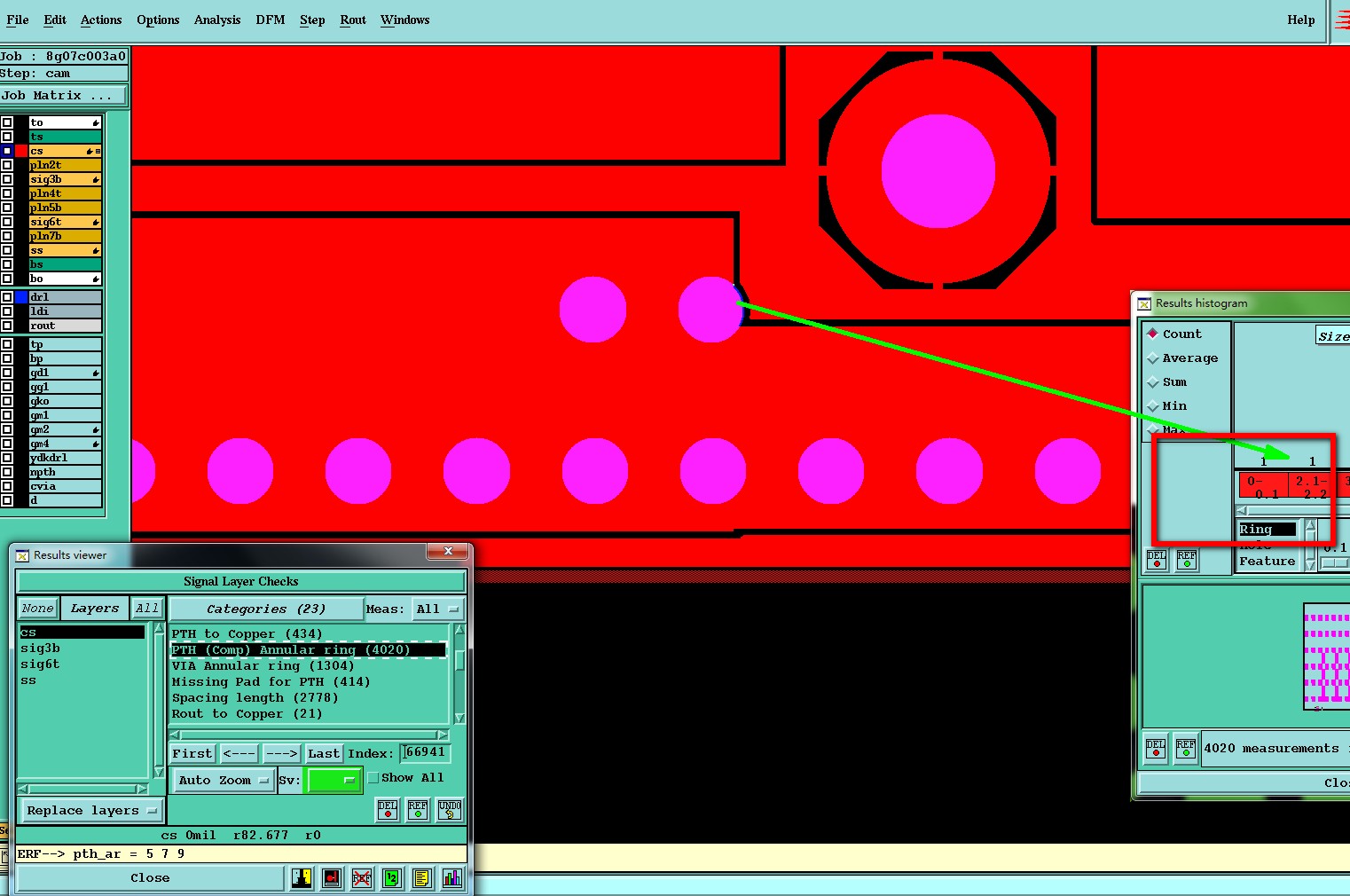Click the Results histogram title bar icon

[1144, 303]
